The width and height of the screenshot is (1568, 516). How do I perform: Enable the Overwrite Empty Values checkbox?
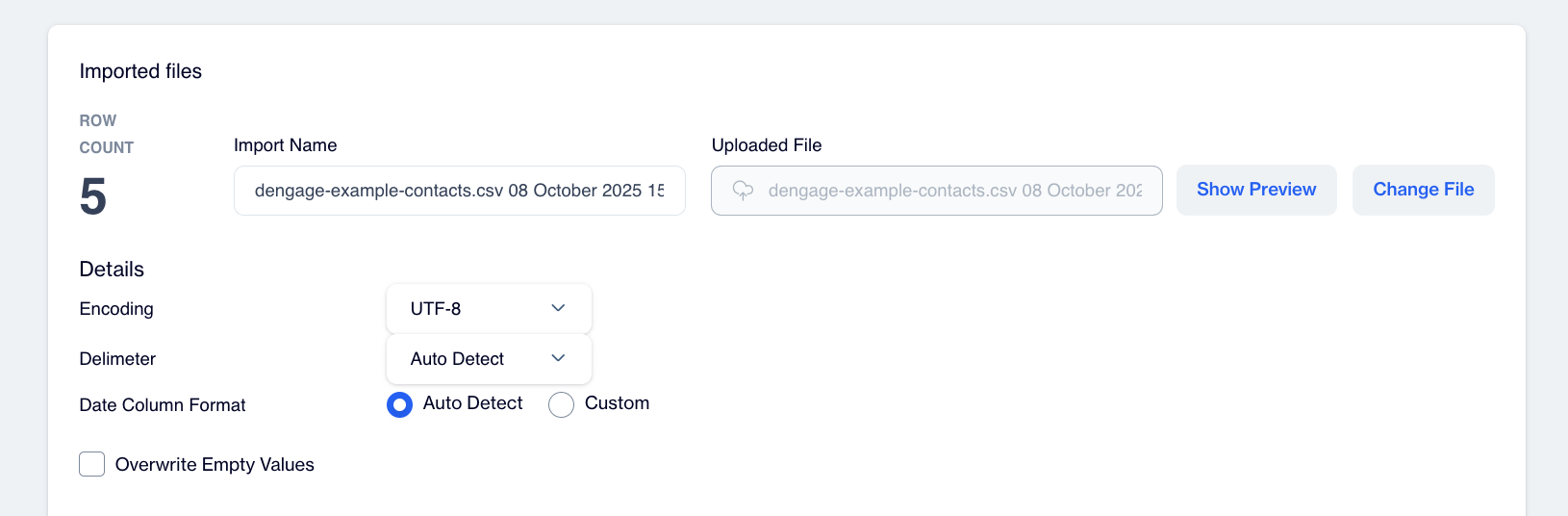click(x=92, y=464)
